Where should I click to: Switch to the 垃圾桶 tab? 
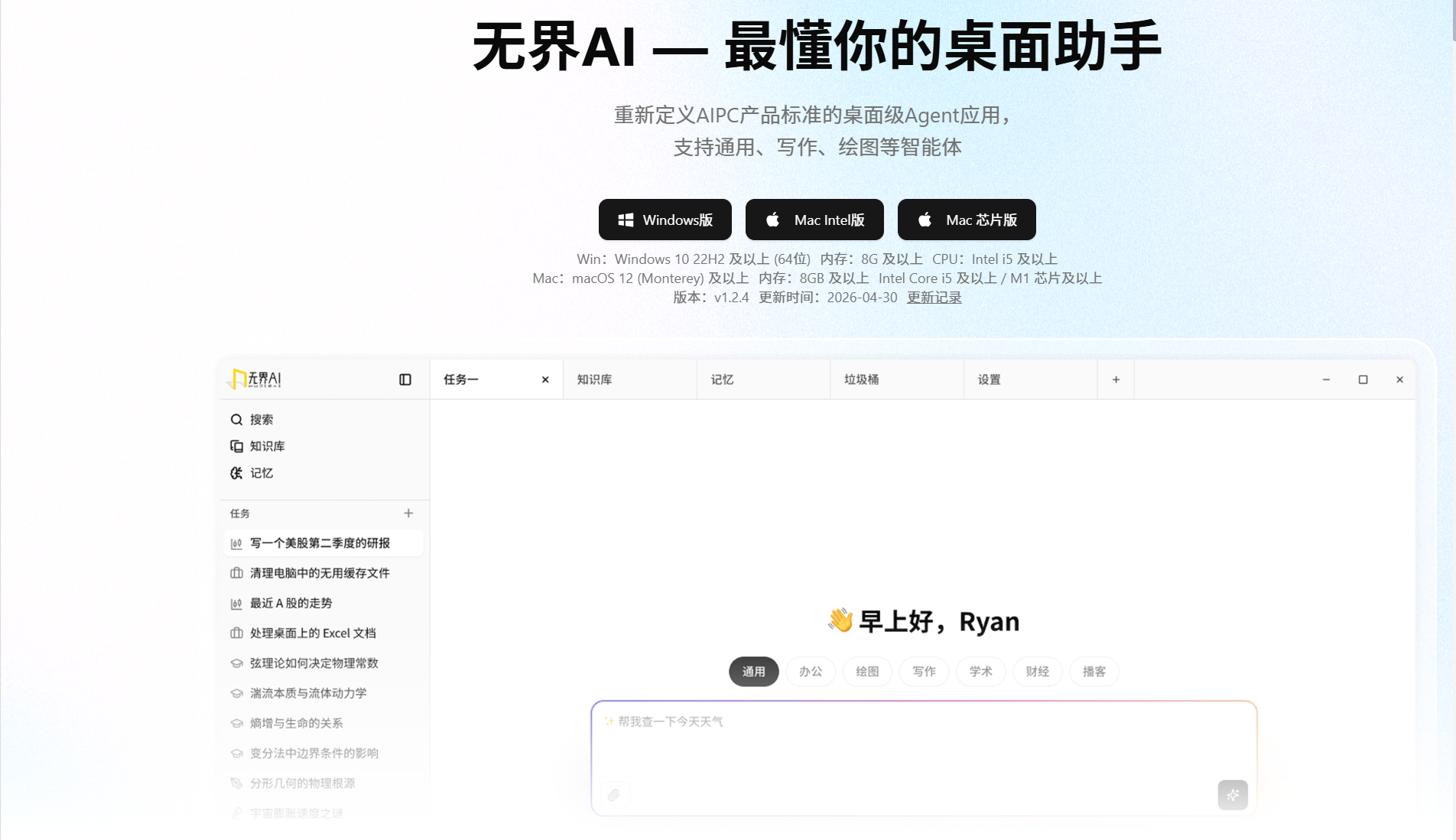(x=897, y=379)
